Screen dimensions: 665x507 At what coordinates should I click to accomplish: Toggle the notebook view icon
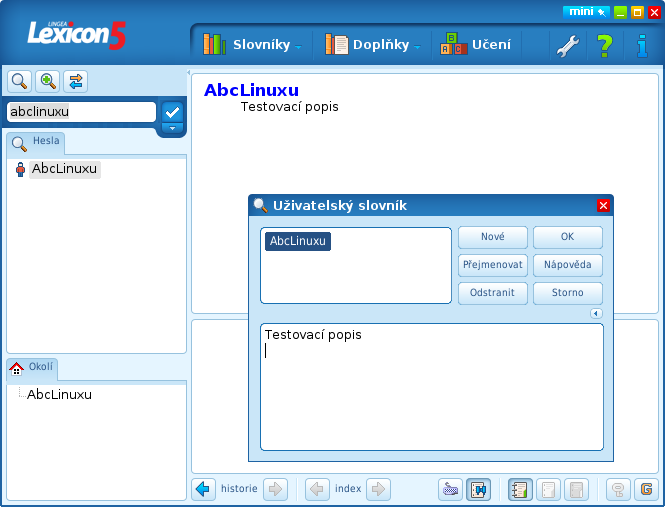[x=520, y=489]
